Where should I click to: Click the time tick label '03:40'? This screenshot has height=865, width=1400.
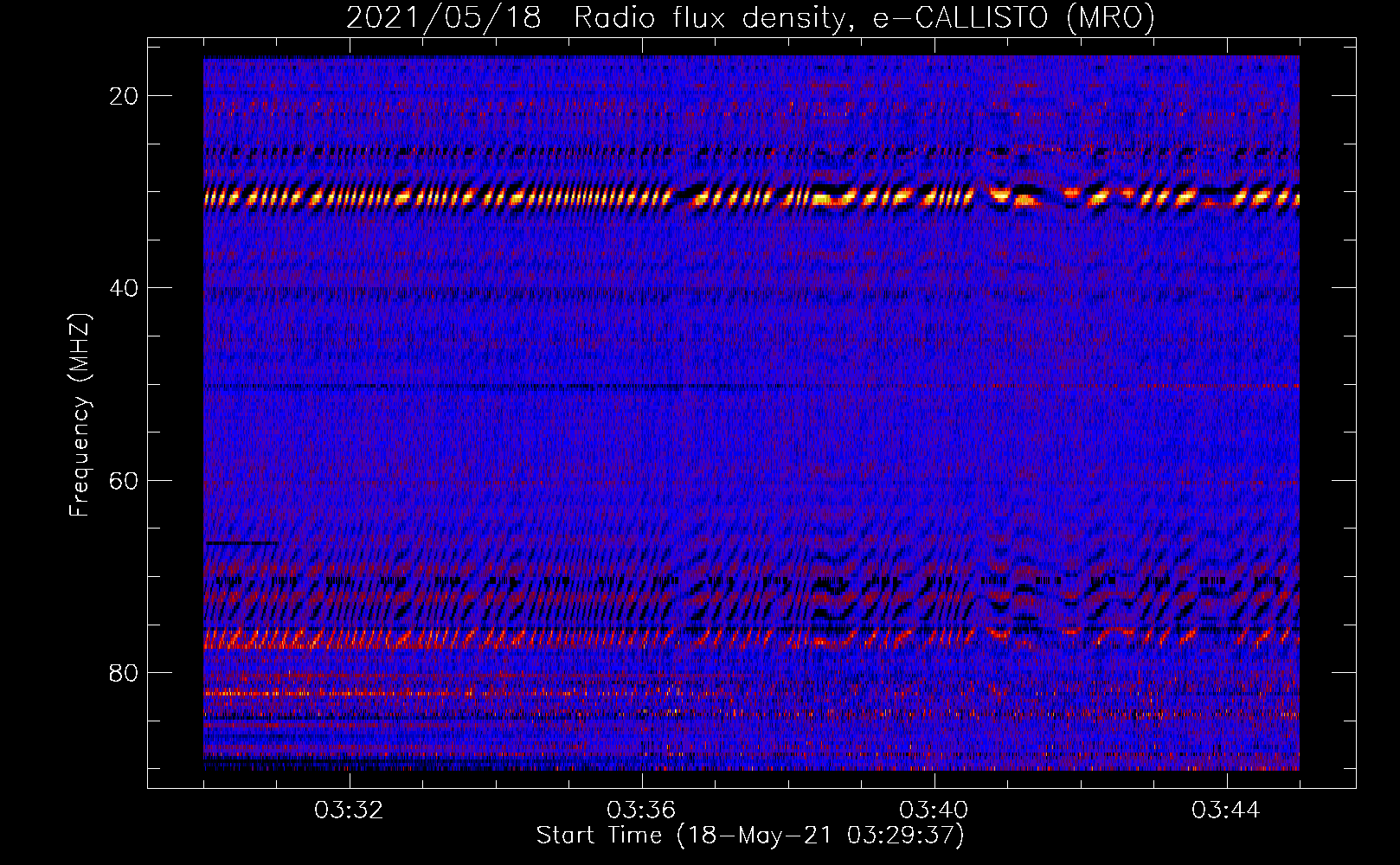[934, 811]
